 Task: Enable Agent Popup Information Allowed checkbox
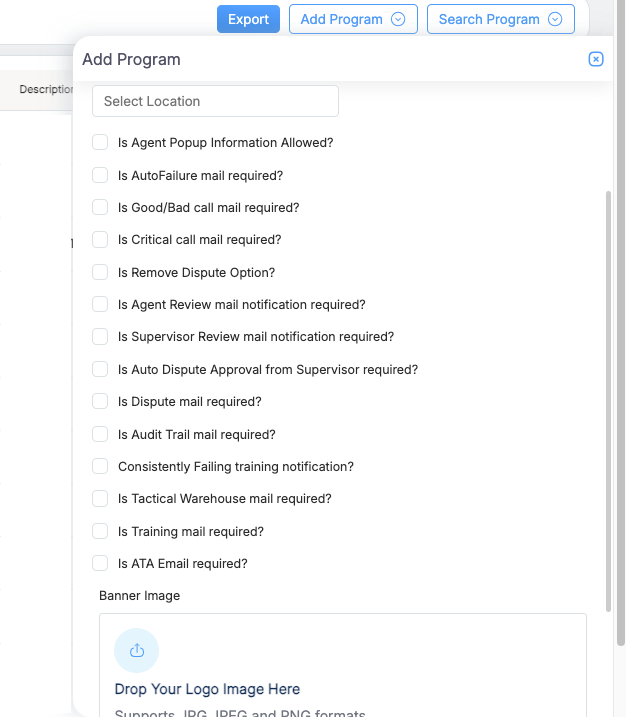point(100,143)
